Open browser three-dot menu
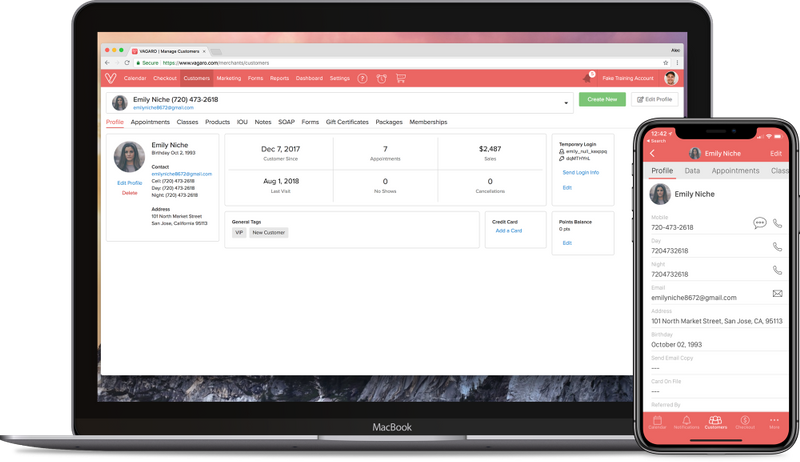 click(x=677, y=63)
